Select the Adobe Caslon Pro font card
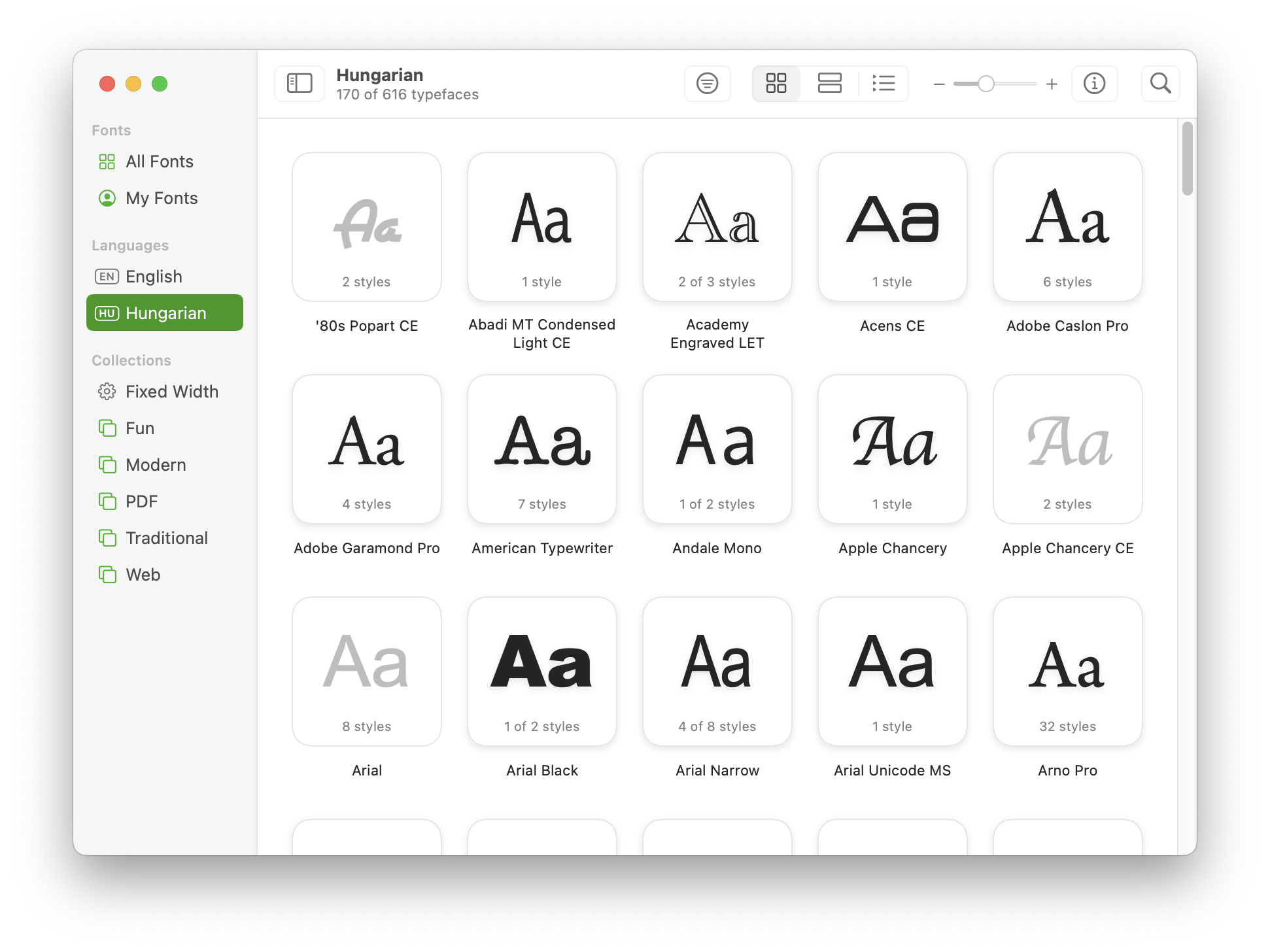Viewport: 1270px width, 952px height. coord(1068,227)
